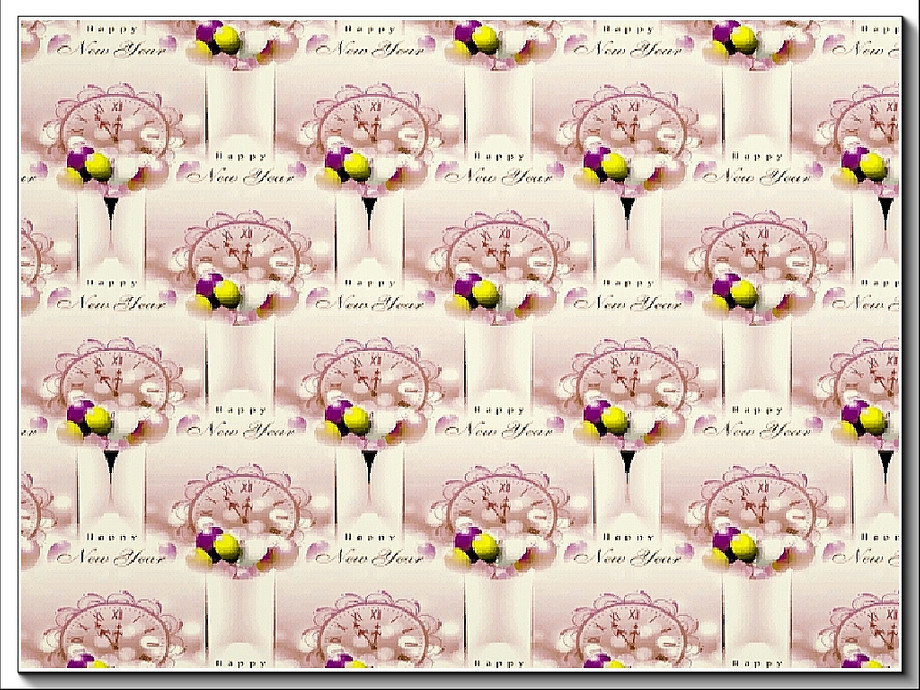
Task: Click 'Happy New Year' text right of top-left clock
Action: pyautogui.click(x=241, y=171)
